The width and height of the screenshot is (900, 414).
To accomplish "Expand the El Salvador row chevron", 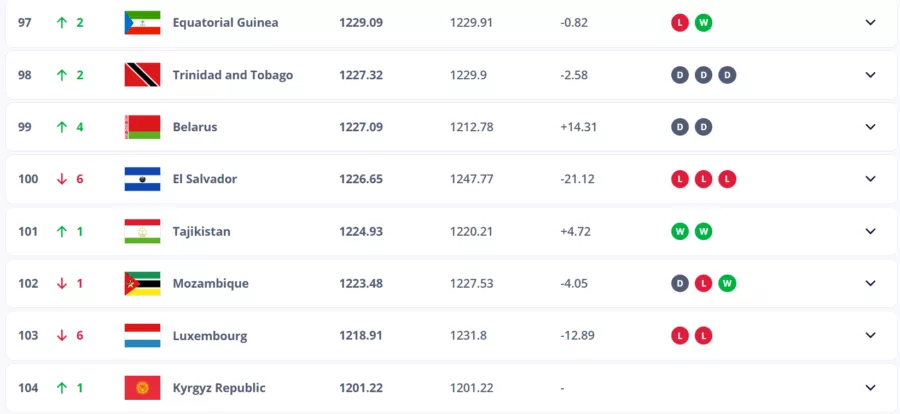I will coord(870,179).
